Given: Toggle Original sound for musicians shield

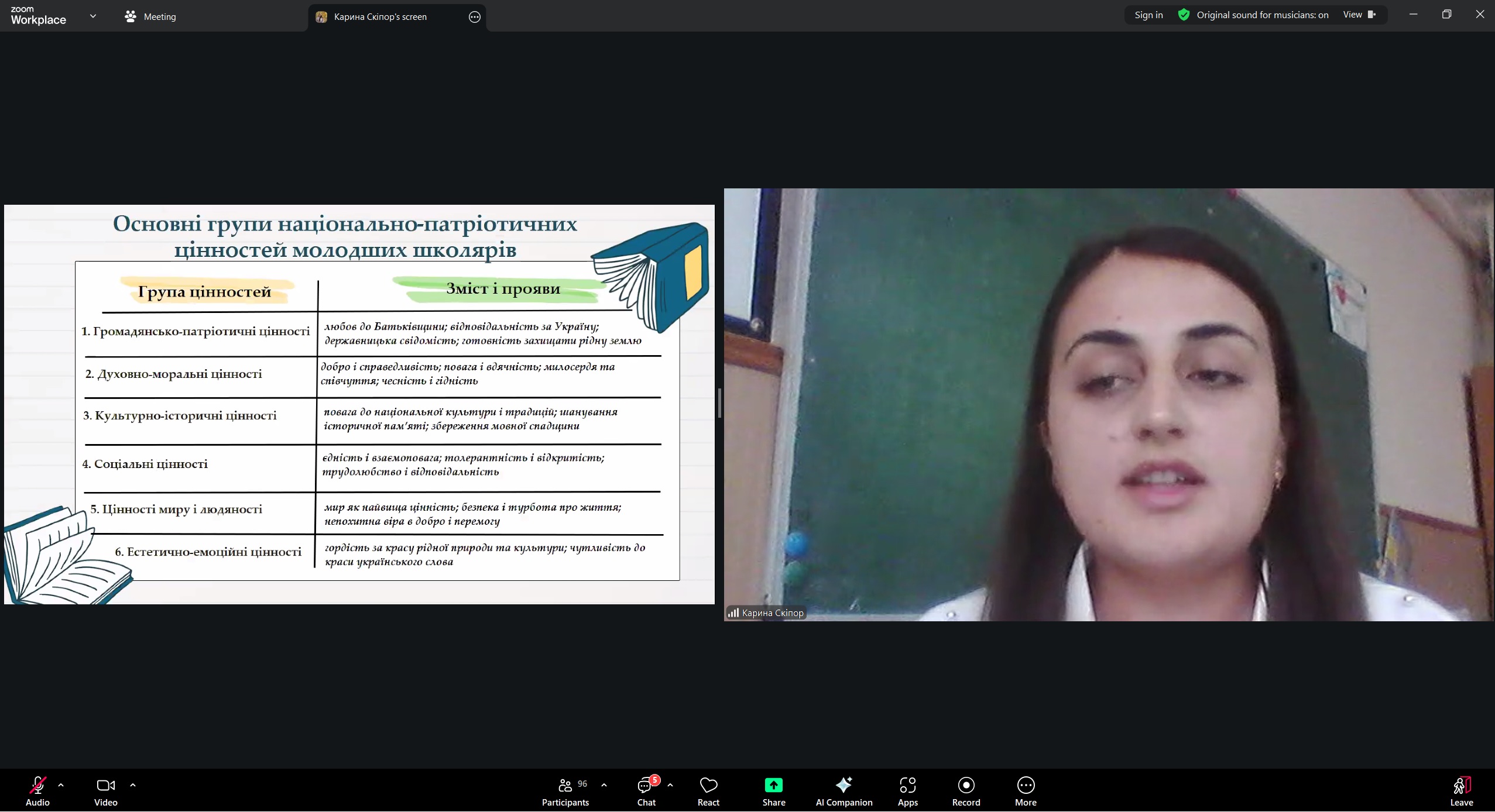Looking at the screenshot, I should click(x=1184, y=15).
